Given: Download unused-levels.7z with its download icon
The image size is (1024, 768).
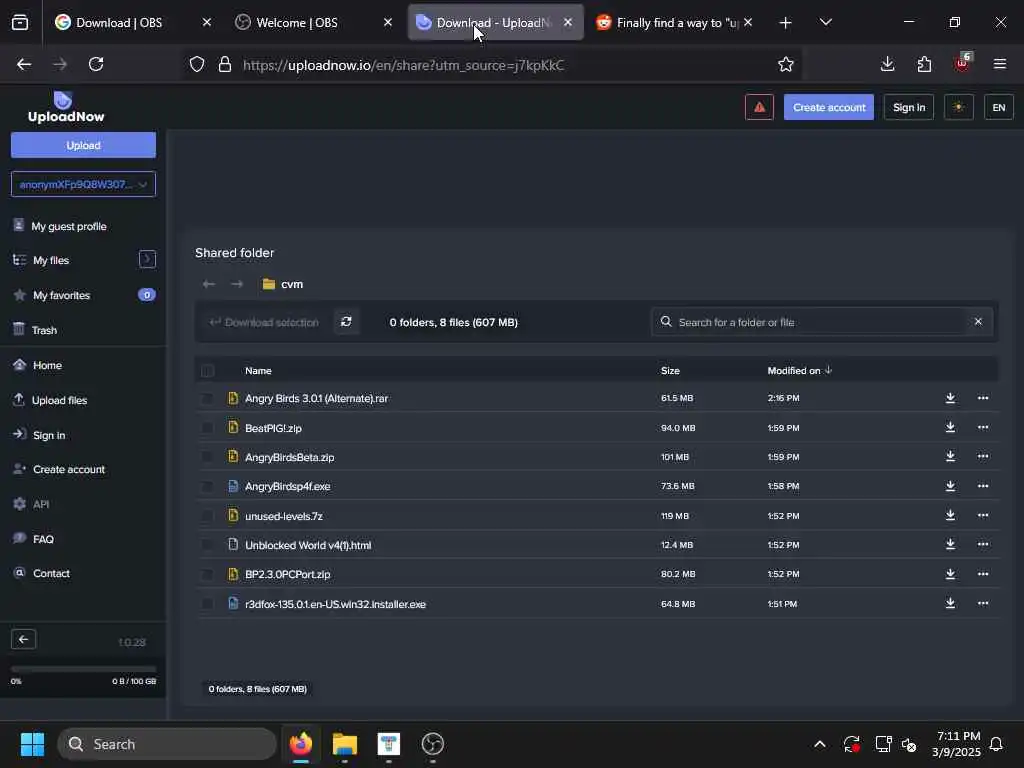Looking at the screenshot, I should point(950,515).
